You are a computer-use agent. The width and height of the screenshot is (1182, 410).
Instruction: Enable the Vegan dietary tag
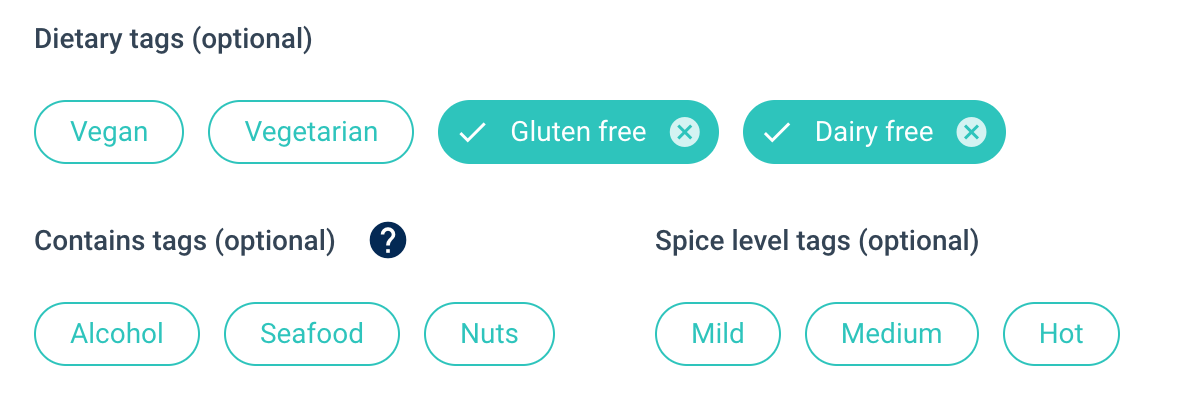[x=109, y=132]
